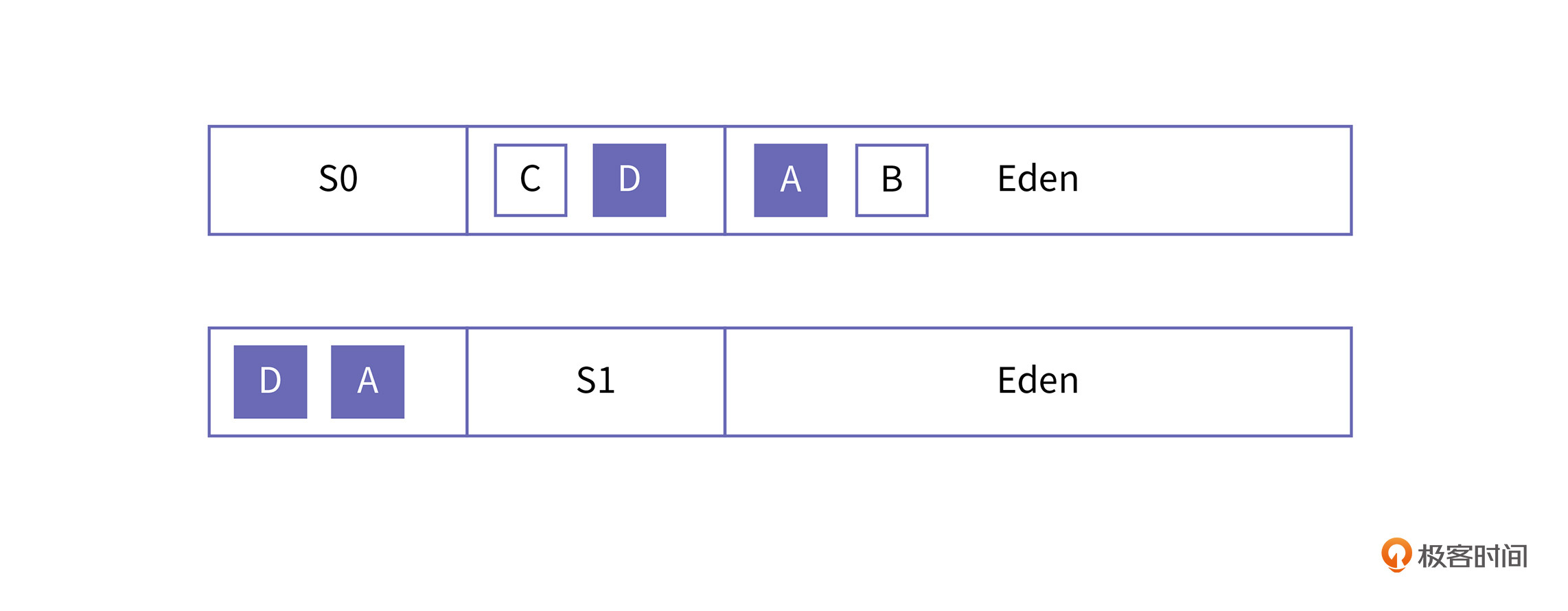
Task: Click the bottom-row divider left of S1
Action: [x=467, y=382]
